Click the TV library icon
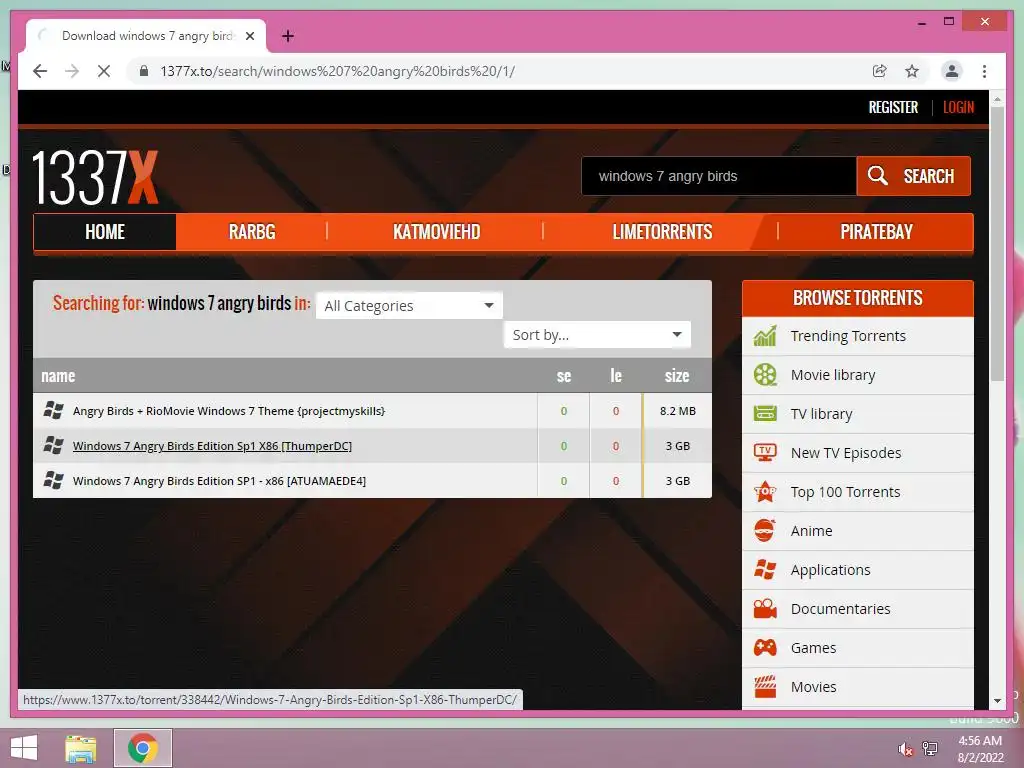1024x768 pixels. 765,413
